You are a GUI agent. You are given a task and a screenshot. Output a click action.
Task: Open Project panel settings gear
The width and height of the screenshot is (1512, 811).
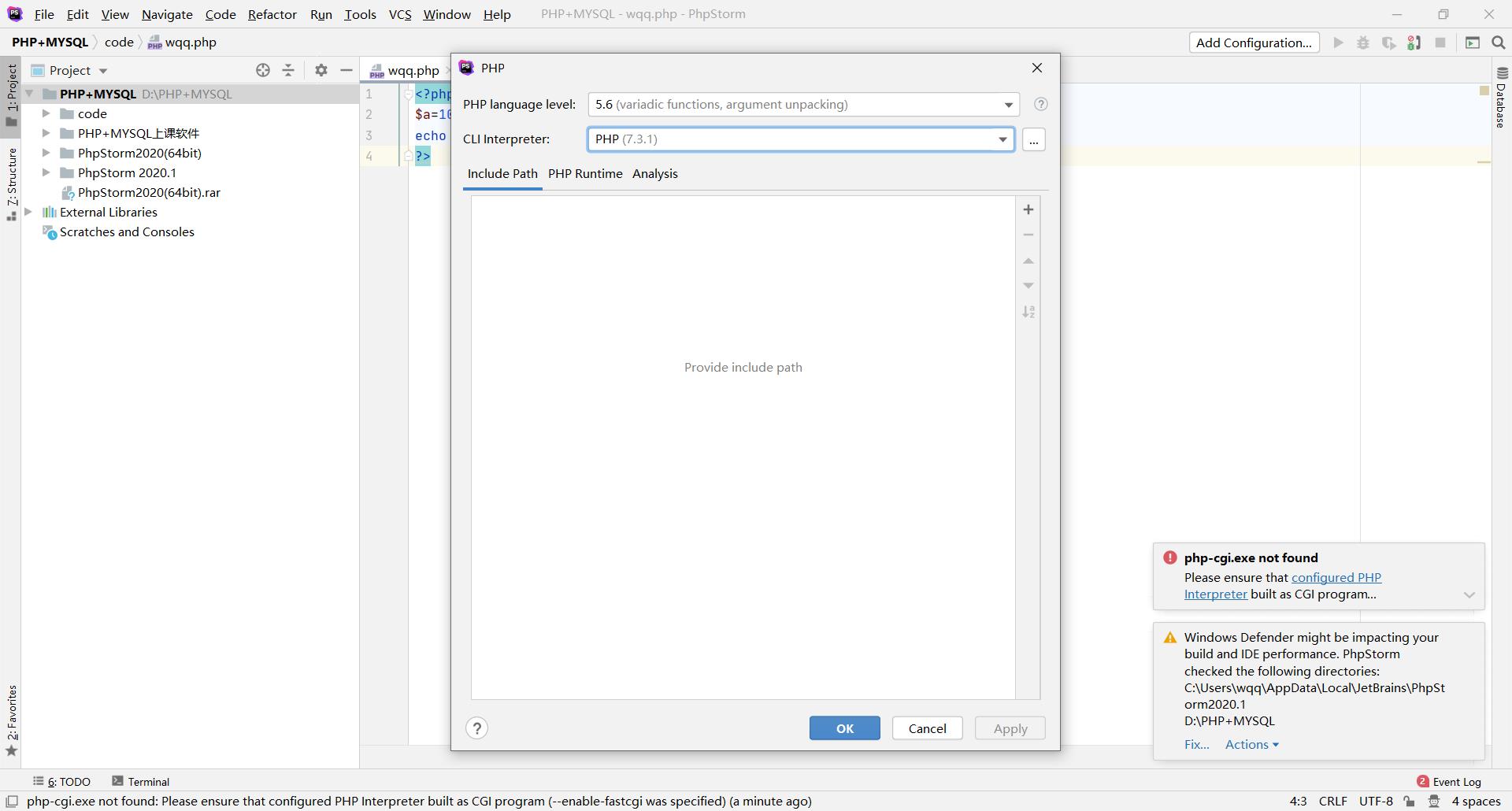(x=321, y=70)
